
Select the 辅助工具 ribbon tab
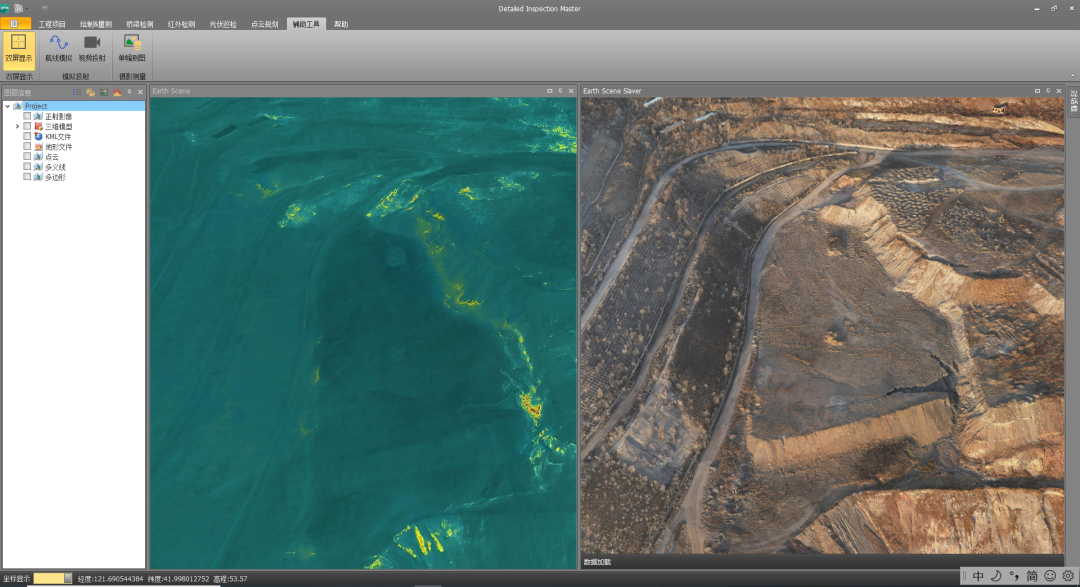pos(306,24)
